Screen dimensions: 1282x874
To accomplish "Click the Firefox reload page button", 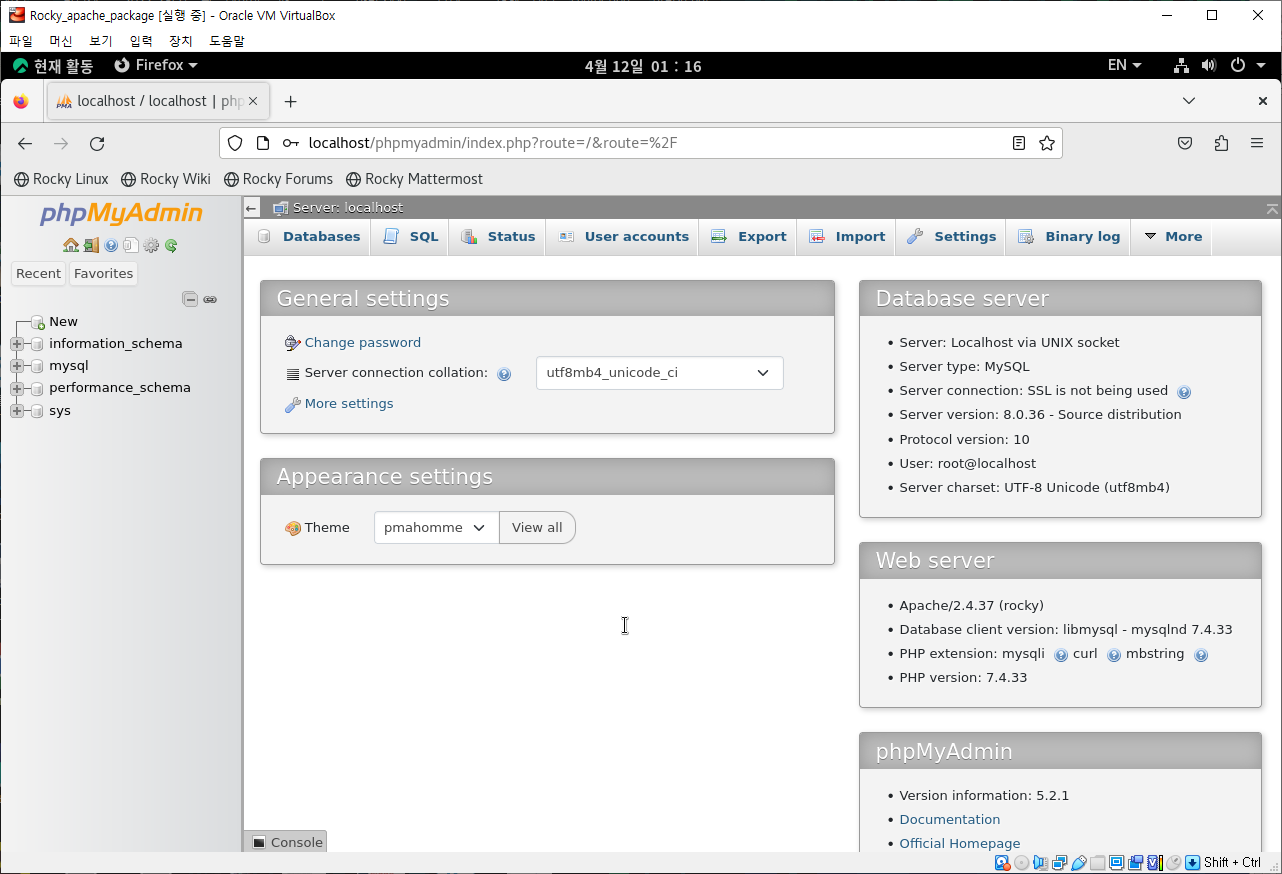I will [x=97, y=144].
